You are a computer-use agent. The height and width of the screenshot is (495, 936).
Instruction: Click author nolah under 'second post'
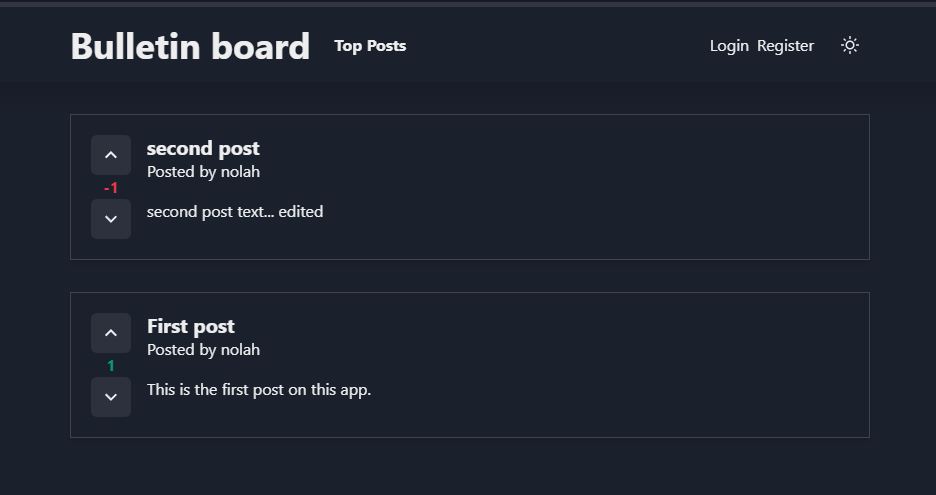pos(240,172)
